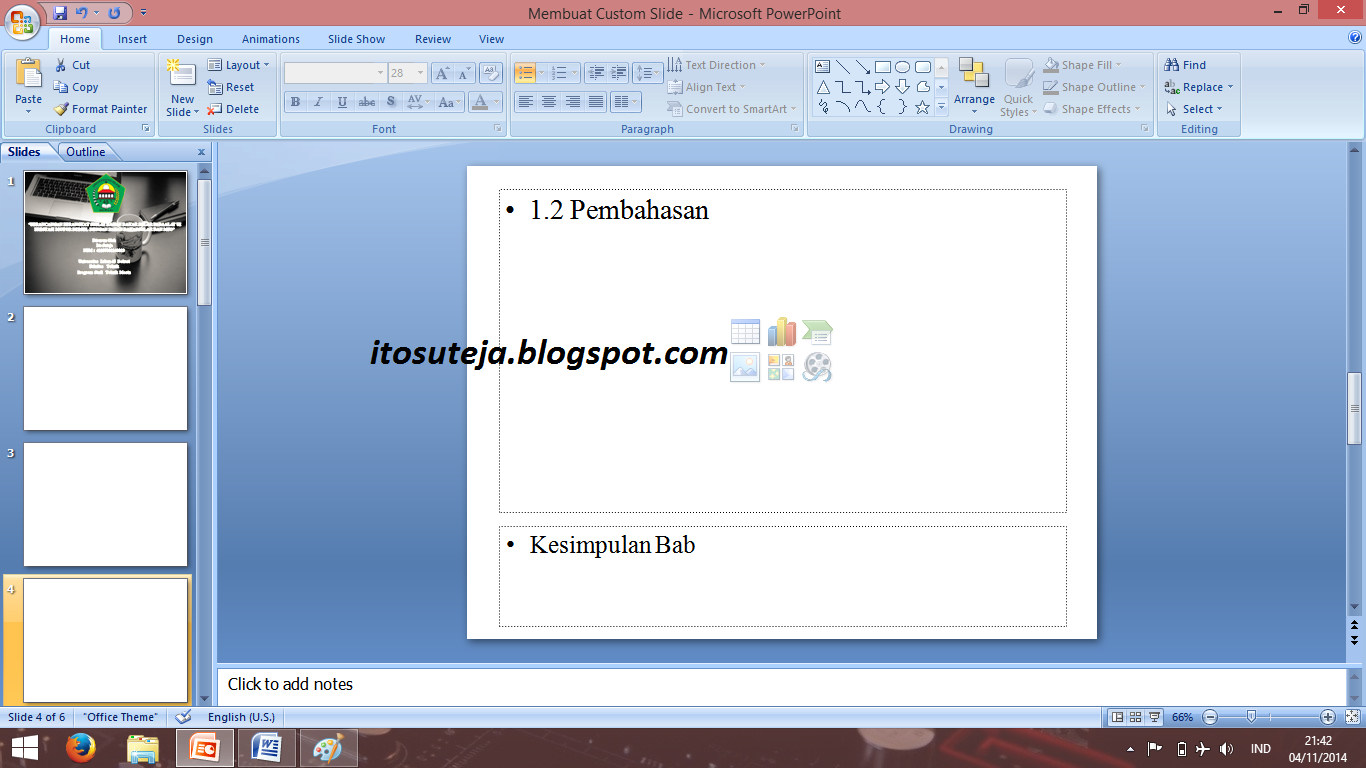Activate the Format Painter
The width and height of the screenshot is (1366, 768).
pos(100,109)
